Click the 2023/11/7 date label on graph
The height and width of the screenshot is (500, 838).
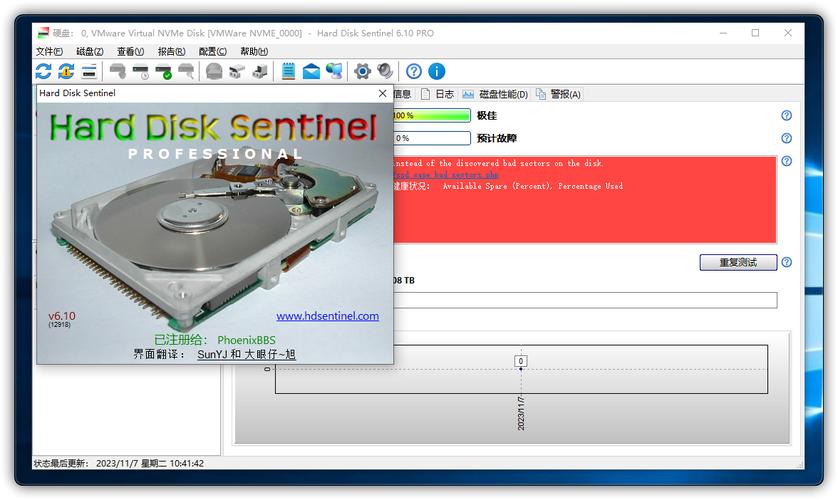(521, 413)
